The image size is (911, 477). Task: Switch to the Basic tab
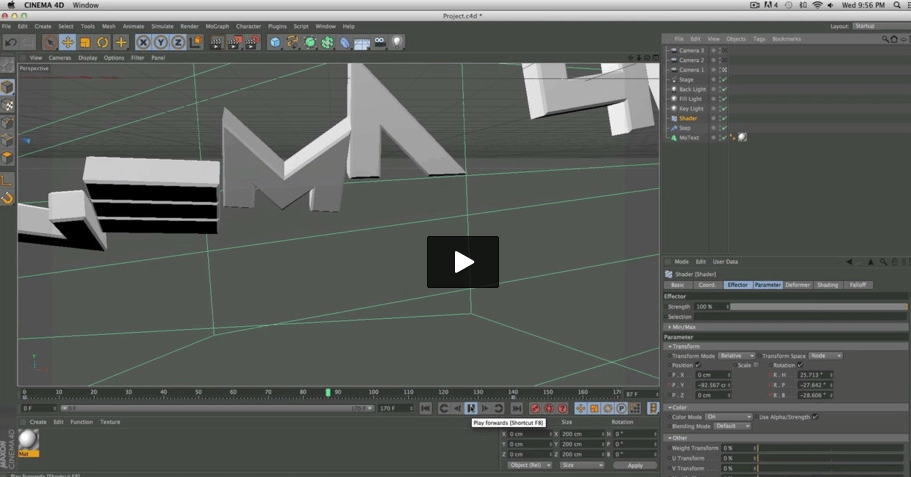click(x=677, y=285)
